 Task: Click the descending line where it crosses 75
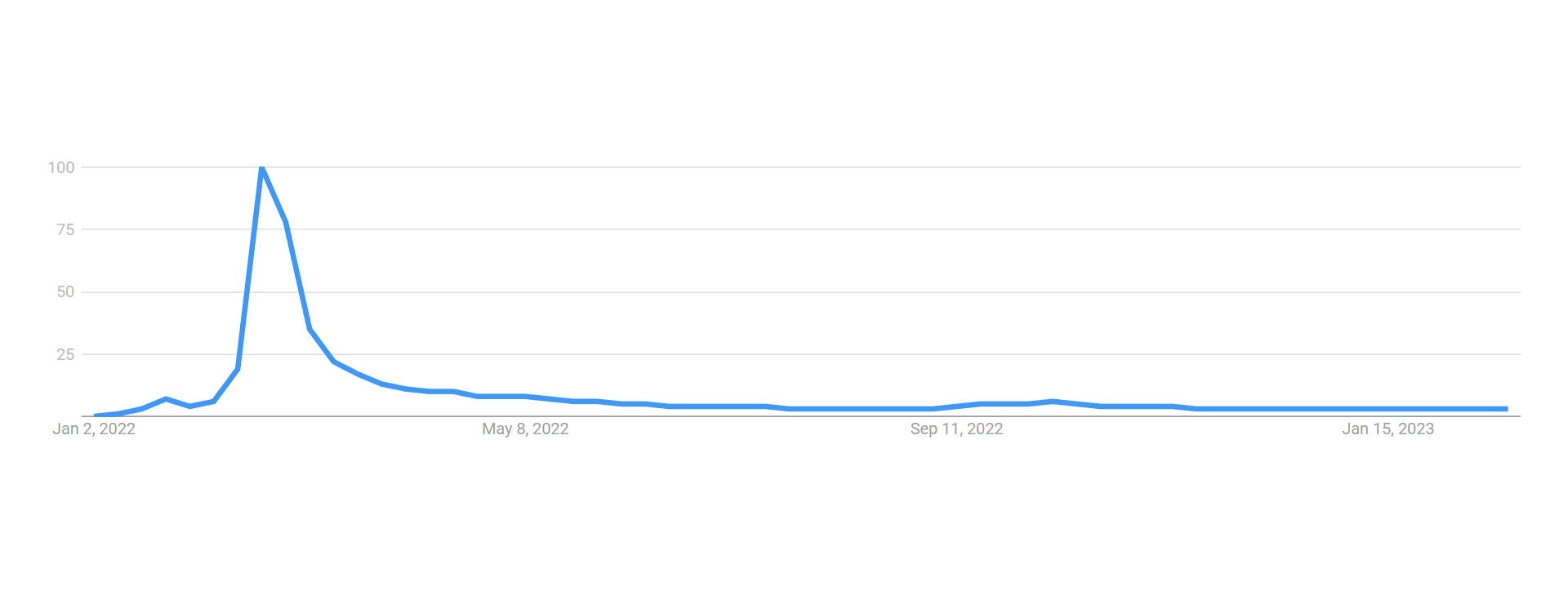(287, 229)
